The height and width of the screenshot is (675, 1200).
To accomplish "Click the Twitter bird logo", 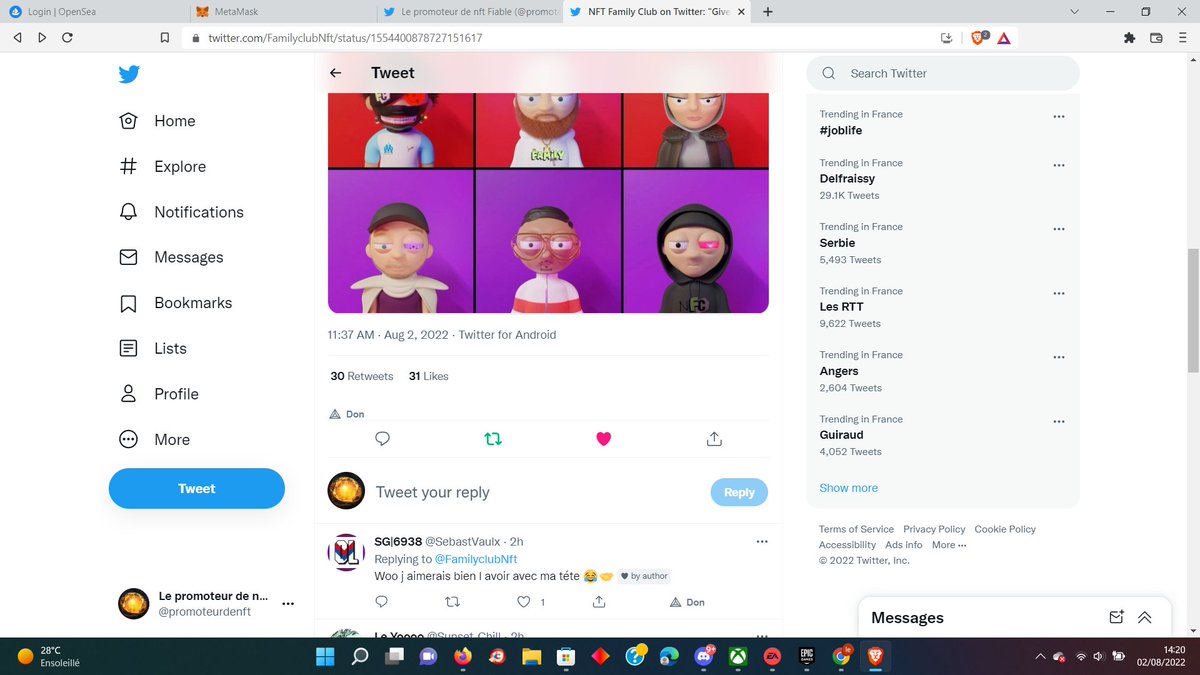I will pos(128,74).
